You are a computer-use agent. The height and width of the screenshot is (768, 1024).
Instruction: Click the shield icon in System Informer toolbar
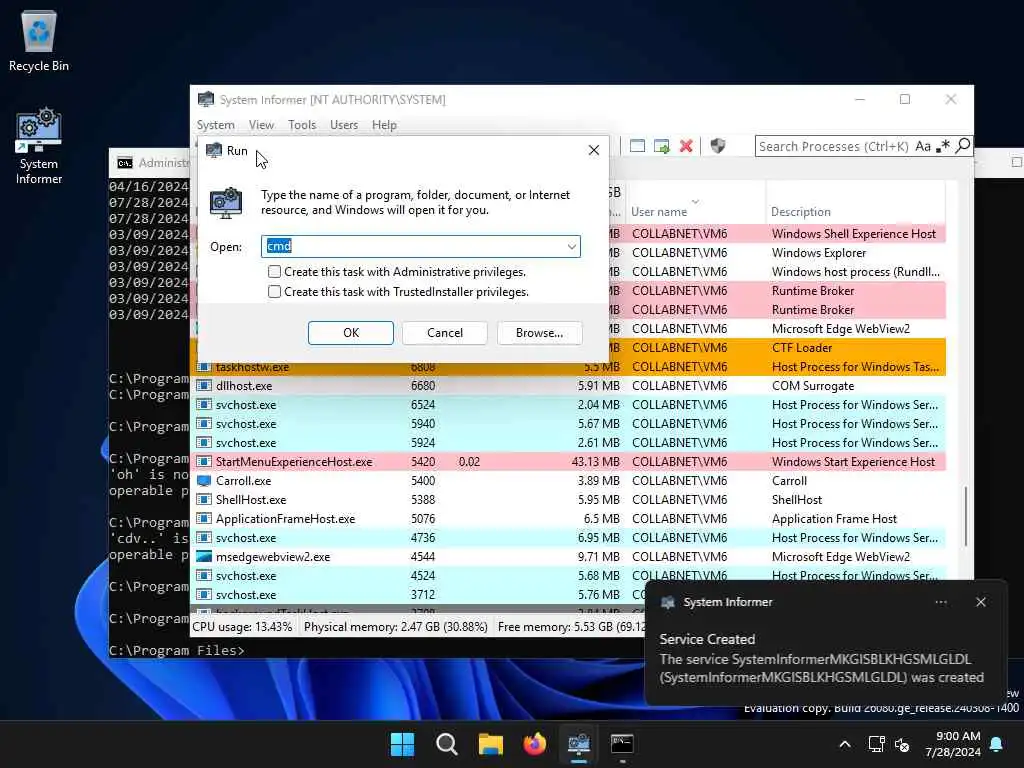tap(718, 146)
